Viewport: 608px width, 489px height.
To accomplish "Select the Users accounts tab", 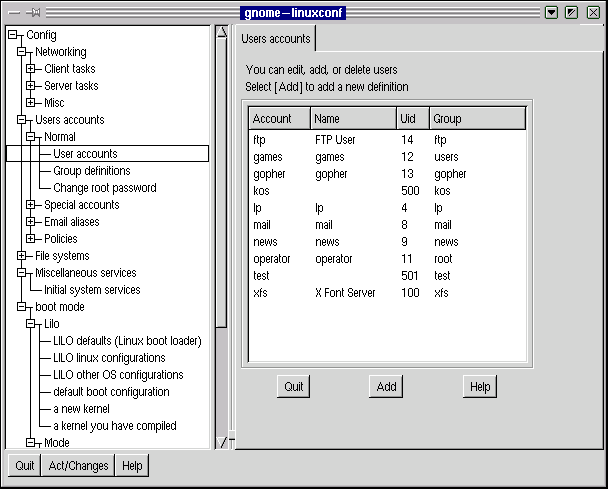I will [x=275, y=39].
